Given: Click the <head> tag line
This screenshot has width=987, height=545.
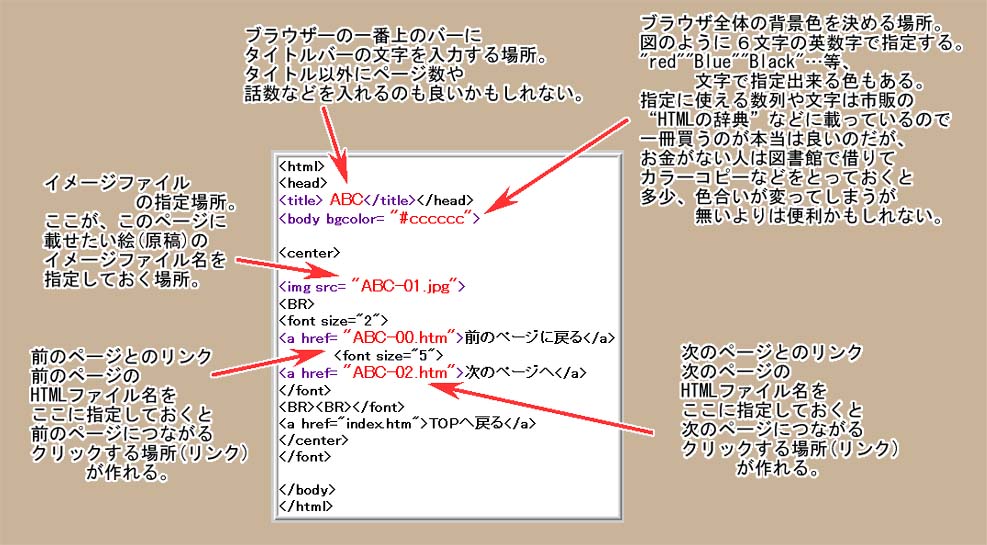Looking at the screenshot, I should [x=303, y=183].
